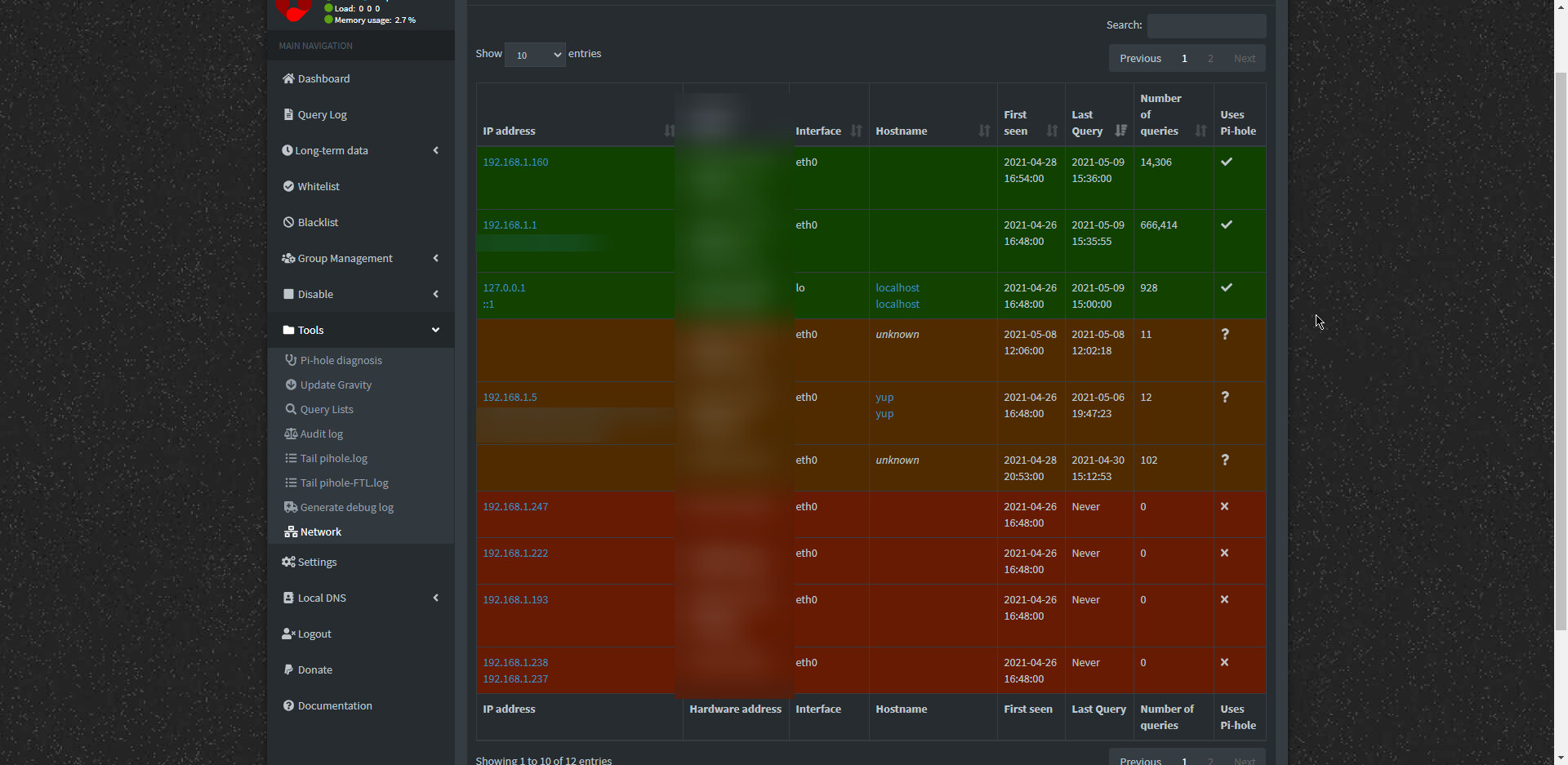Click Tail pihole-FTL.log list icon
This screenshot has height=765, width=1568.
click(291, 483)
